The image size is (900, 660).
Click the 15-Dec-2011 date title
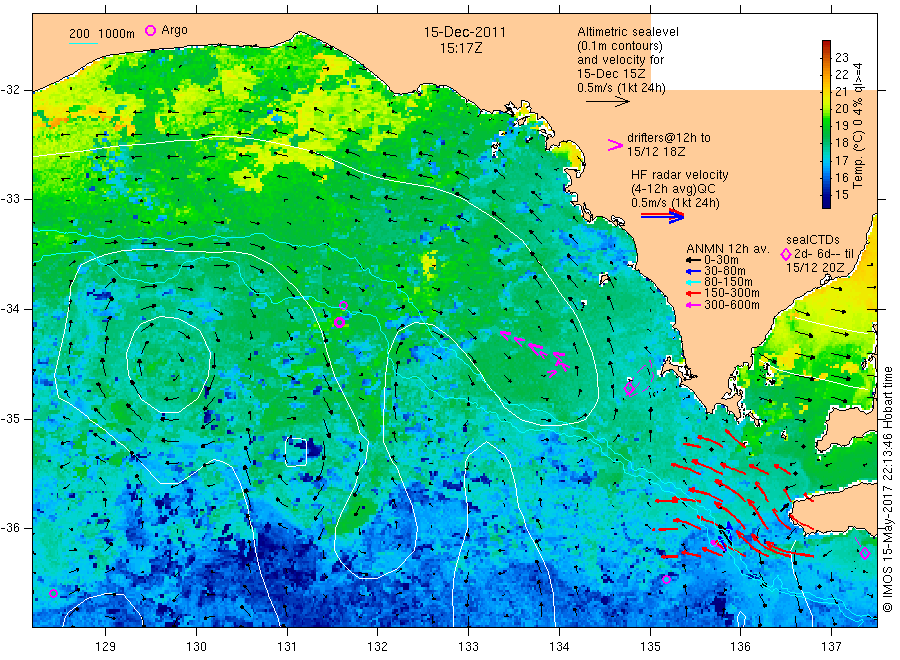click(465, 32)
